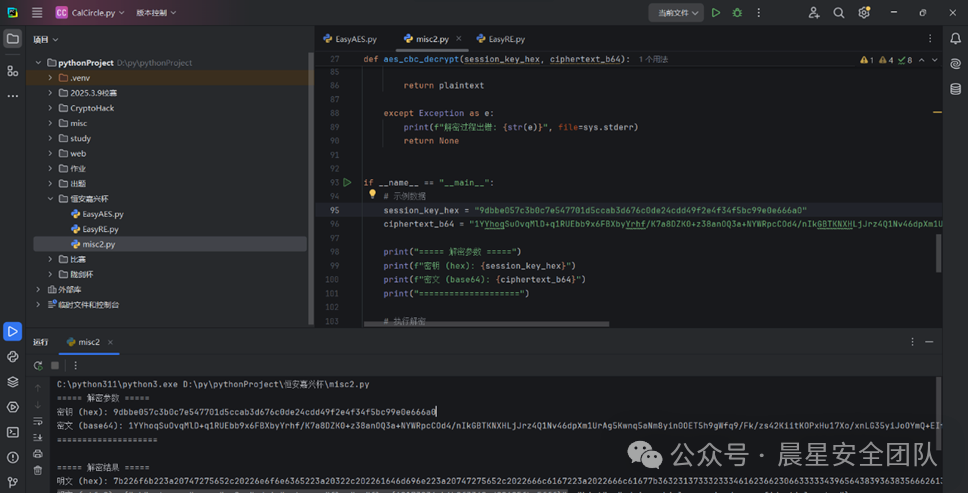Open the Python Console tool window

click(12, 356)
